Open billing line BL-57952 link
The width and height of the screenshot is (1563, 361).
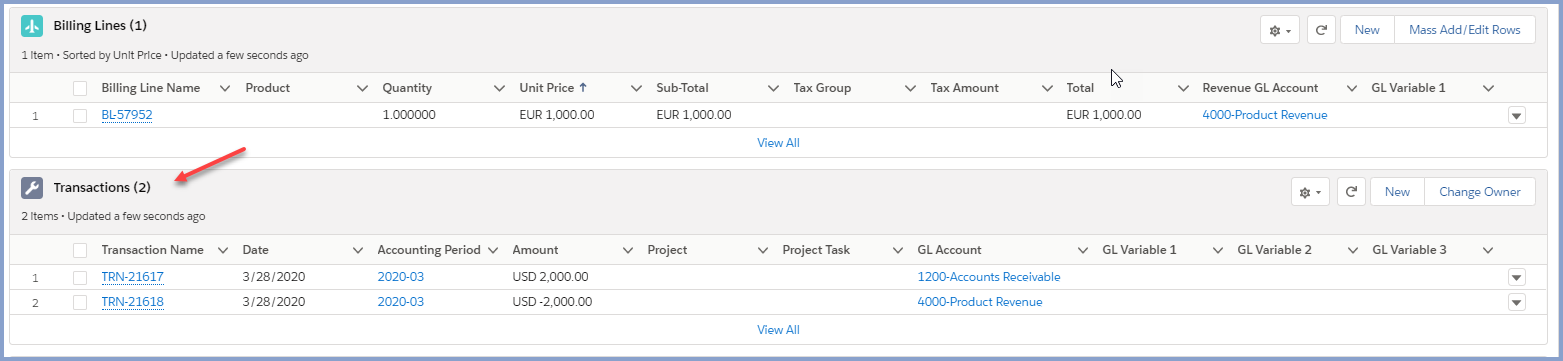[127, 115]
